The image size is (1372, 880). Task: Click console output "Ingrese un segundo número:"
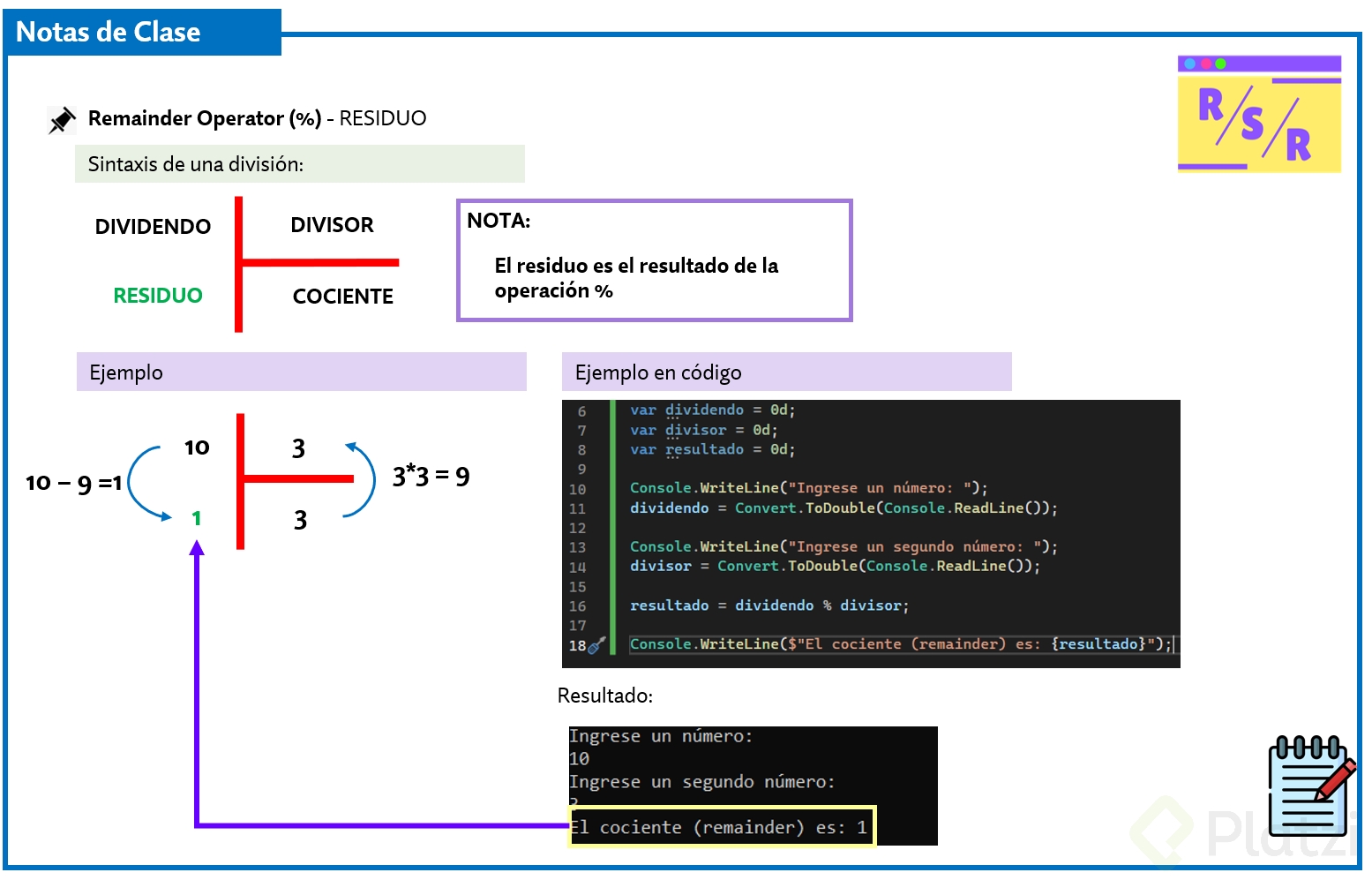click(x=701, y=782)
